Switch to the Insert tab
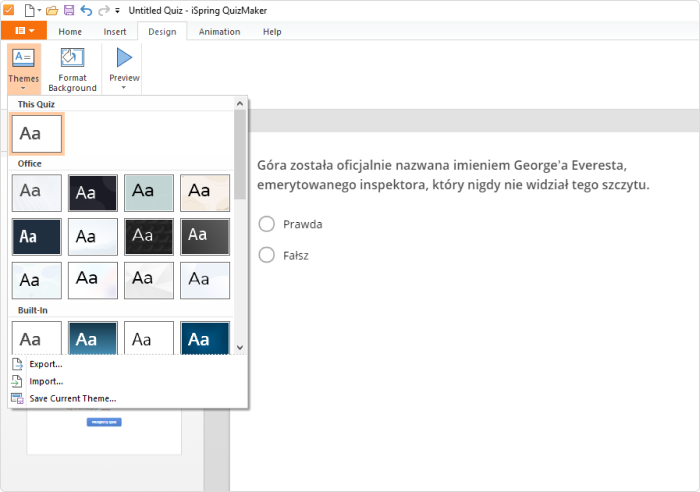Image resolution: width=700 pixels, height=492 pixels. pos(115,32)
